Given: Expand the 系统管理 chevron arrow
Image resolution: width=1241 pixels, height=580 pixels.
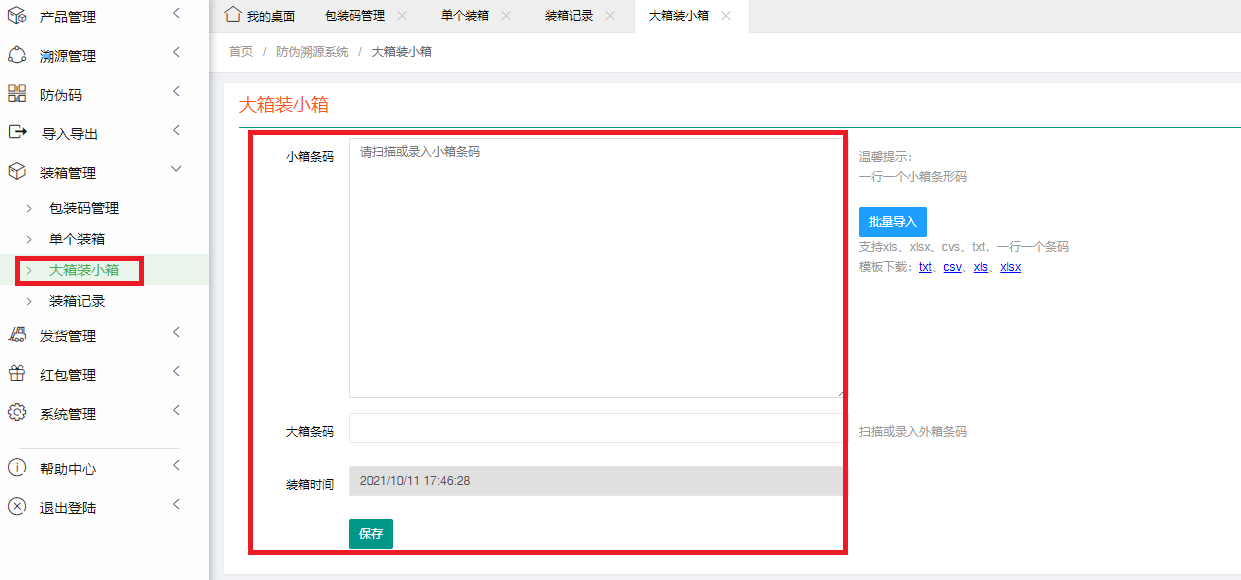Looking at the screenshot, I should pyautogui.click(x=176, y=411).
